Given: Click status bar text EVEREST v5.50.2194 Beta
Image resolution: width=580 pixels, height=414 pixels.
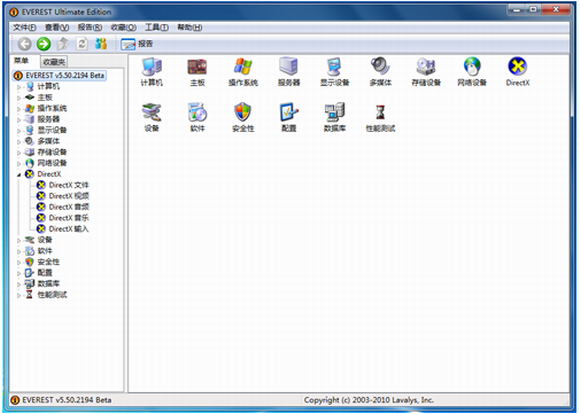Looking at the screenshot, I should (x=67, y=400).
